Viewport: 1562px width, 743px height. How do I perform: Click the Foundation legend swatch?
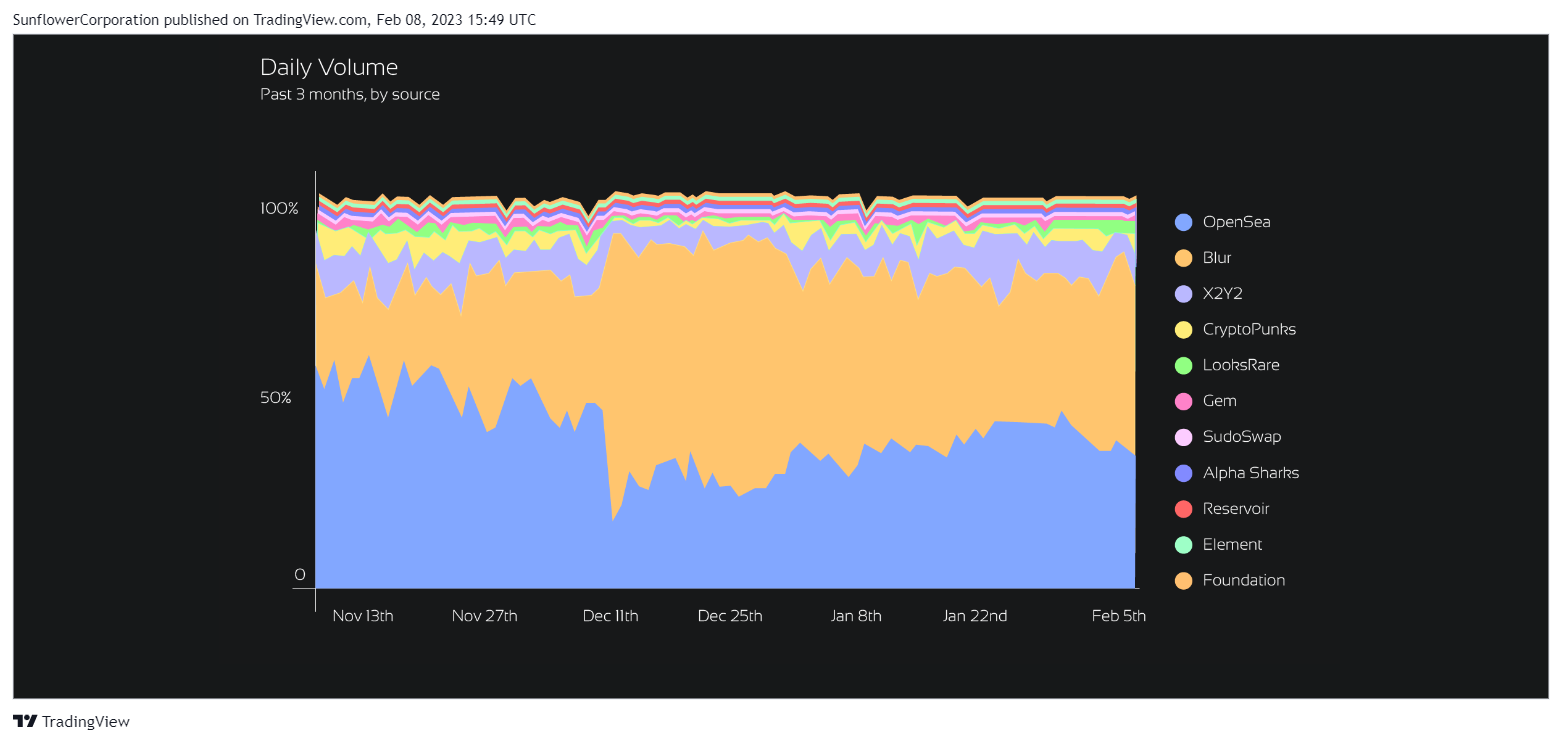click(1184, 581)
